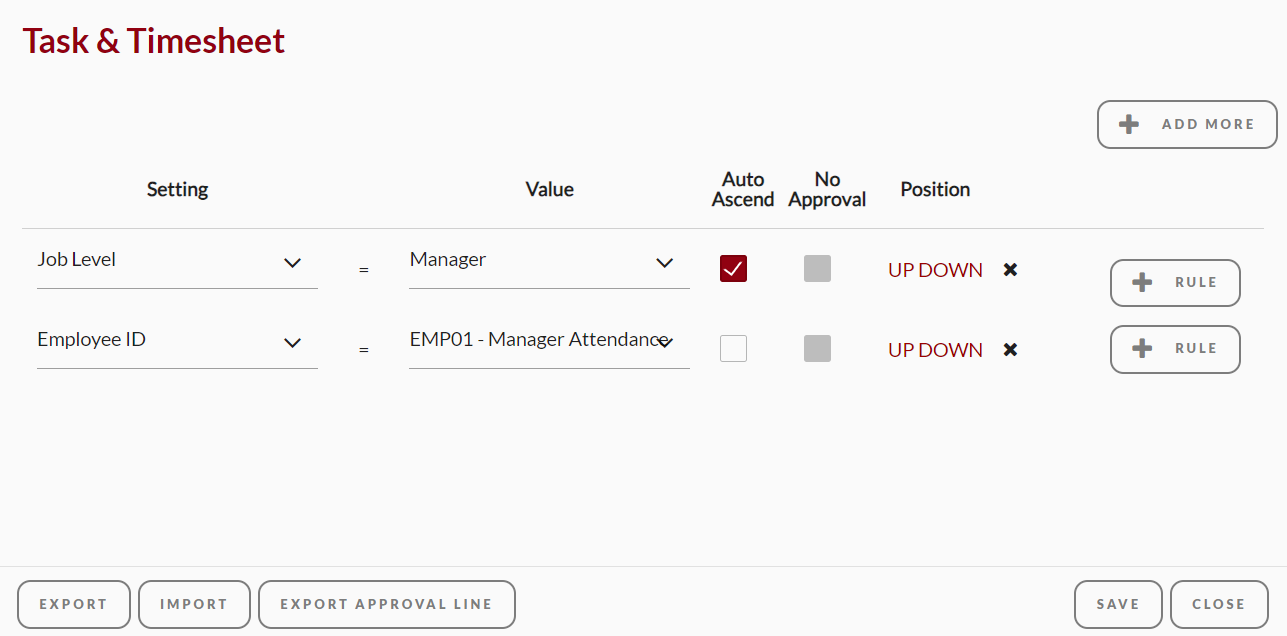The image size is (1287, 636).
Task: Click plus icon on Add More button
Action: tap(1128, 124)
